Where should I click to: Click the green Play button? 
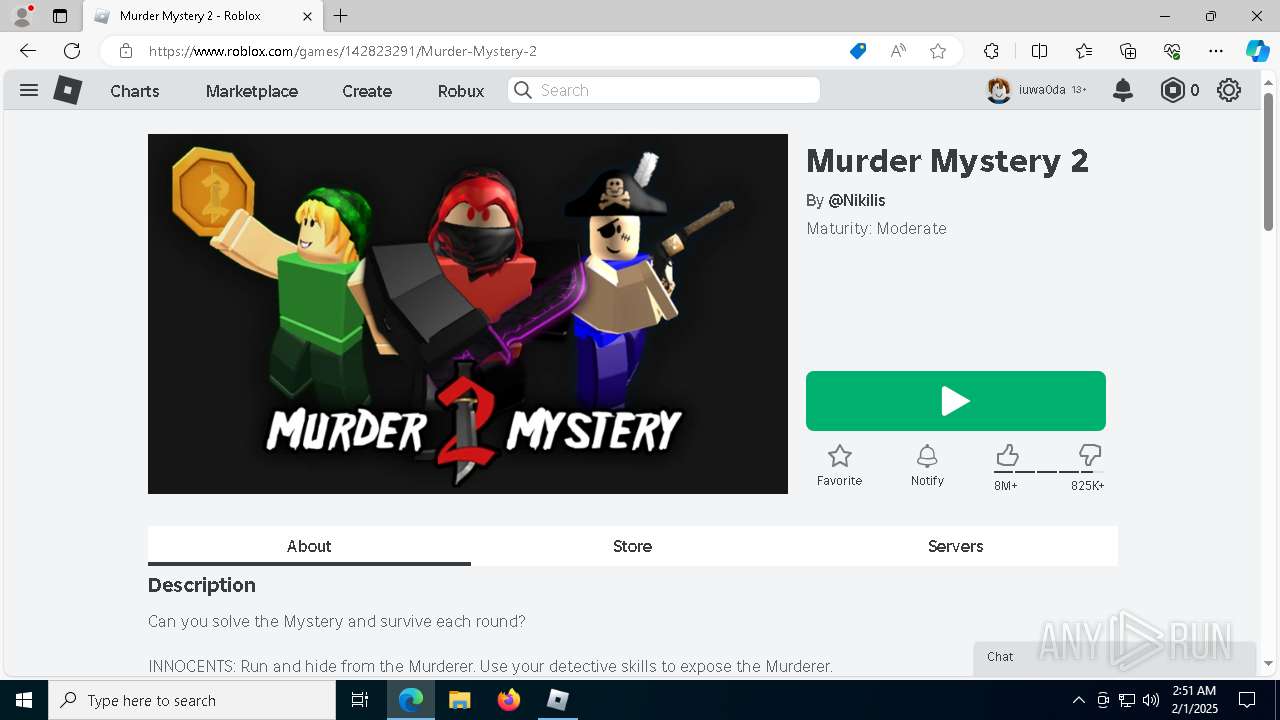[x=956, y=401]
